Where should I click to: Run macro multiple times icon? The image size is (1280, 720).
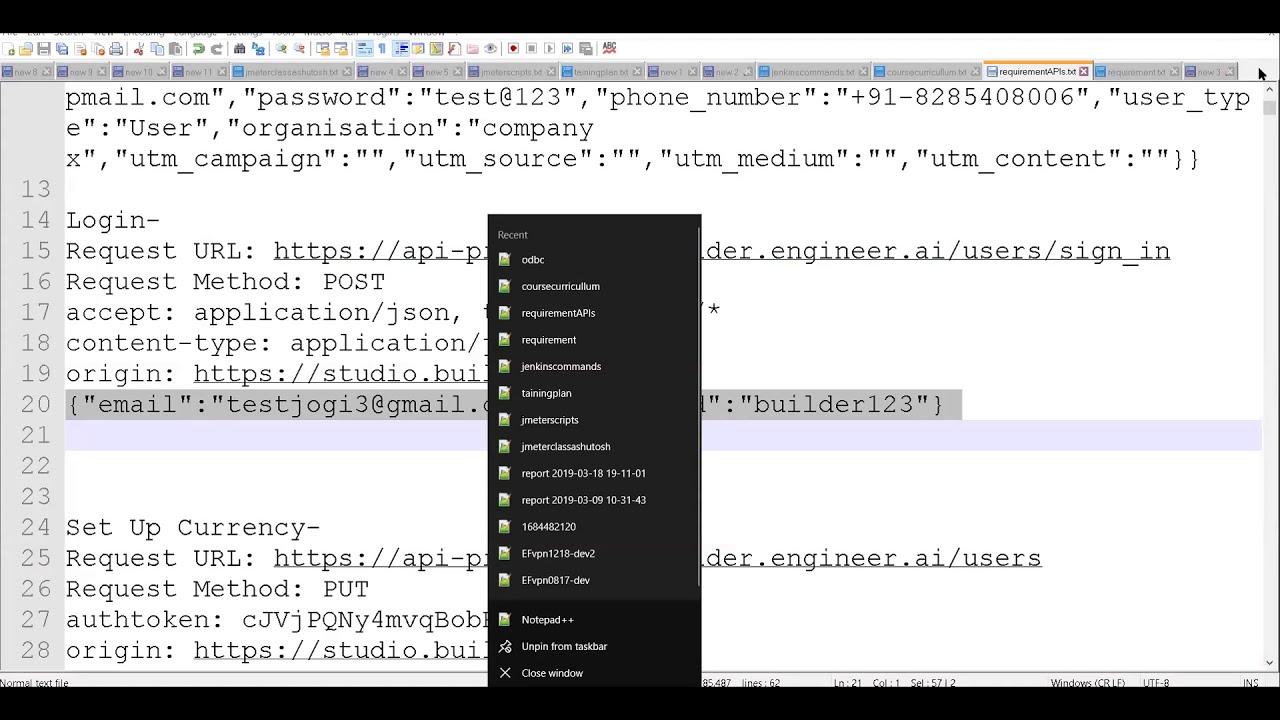[x=567, y=48]
